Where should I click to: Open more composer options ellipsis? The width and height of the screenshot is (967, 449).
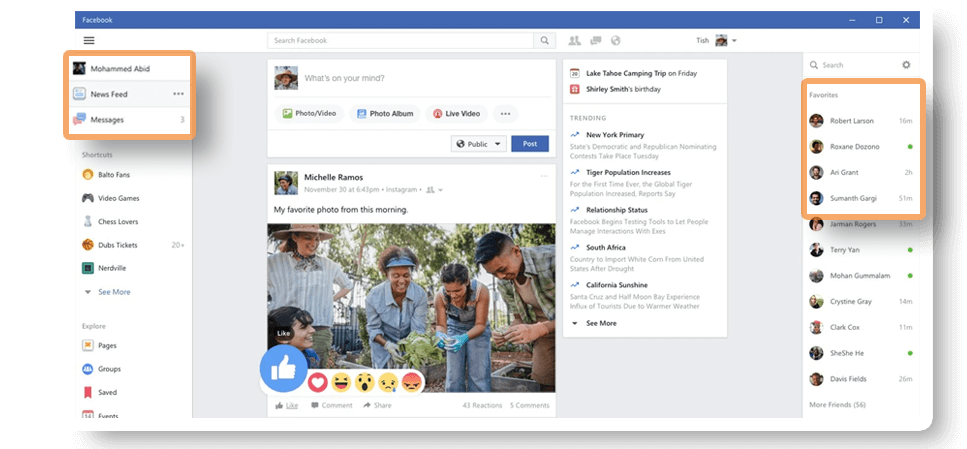pyautogui.click(x=505, y=113)
